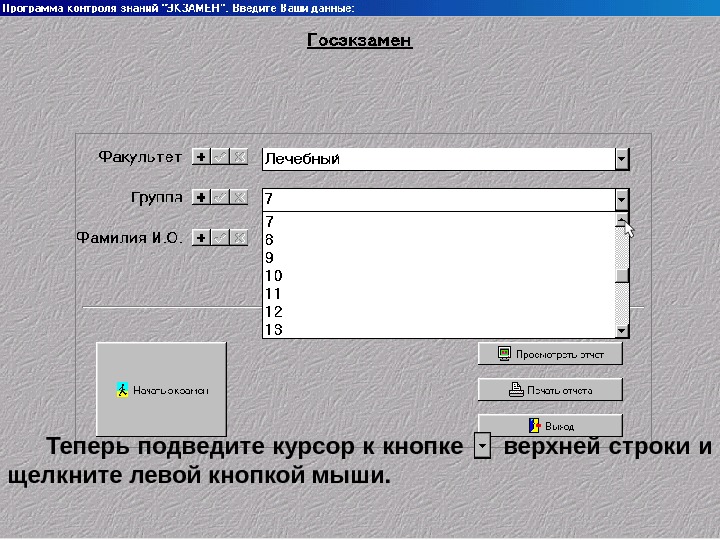Select group 13 in the dropdown list
This screenshot has width=720, height=540.
(x=439, y=329)
